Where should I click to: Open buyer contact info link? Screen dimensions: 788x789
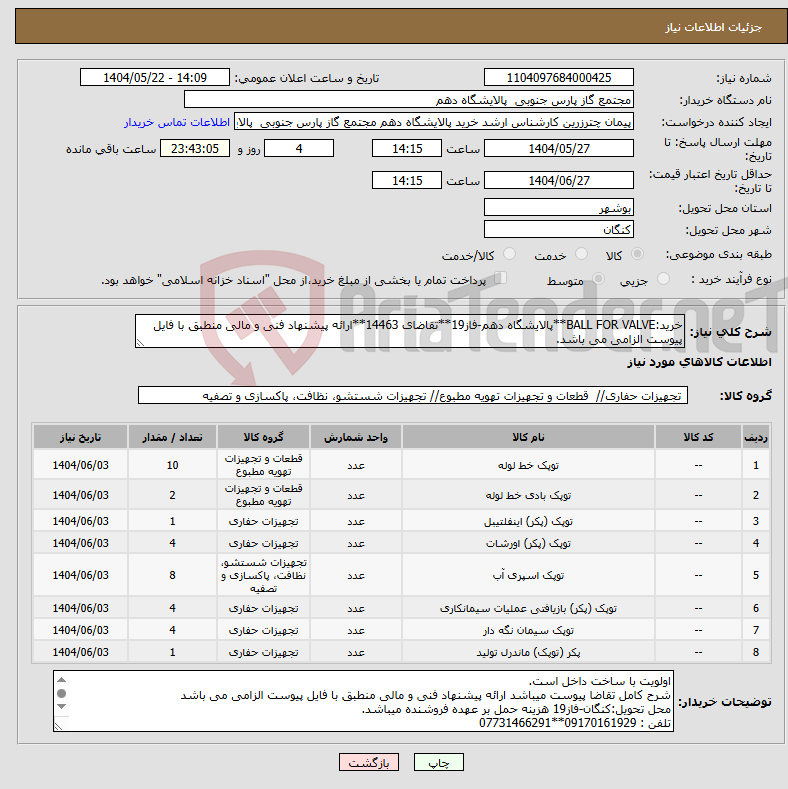coord(177,122)
